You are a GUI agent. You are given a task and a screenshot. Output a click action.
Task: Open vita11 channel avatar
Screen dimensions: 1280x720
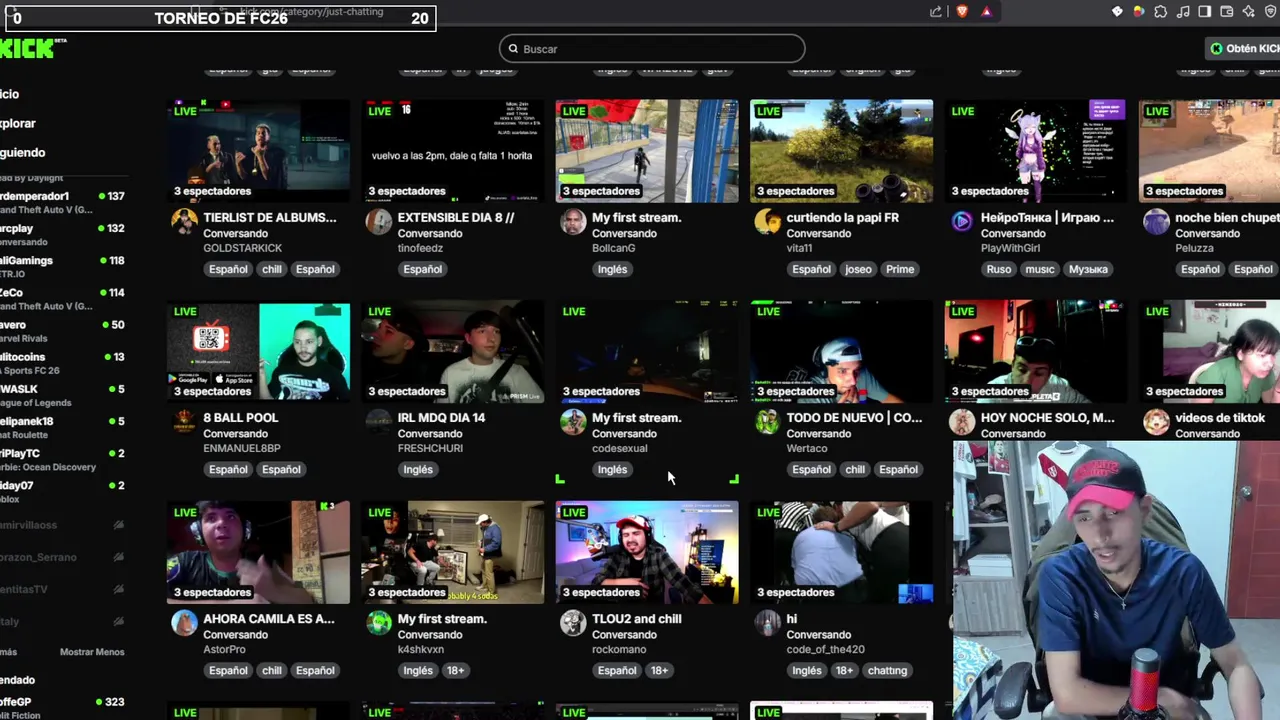pyautogui.click(x=767, y=221)
